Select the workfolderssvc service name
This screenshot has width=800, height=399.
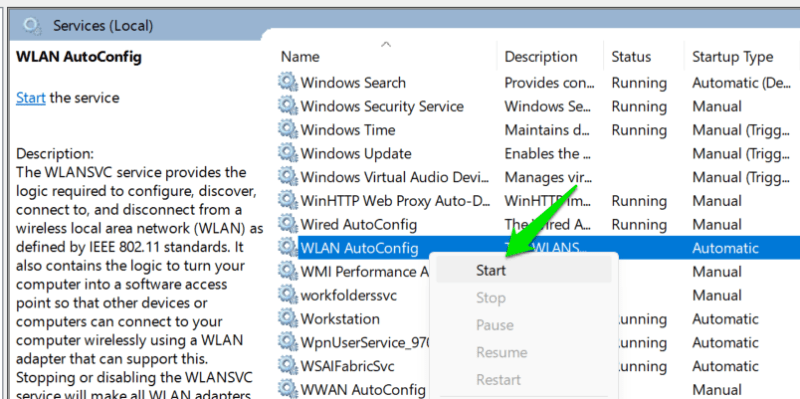(x=348, y=295)
